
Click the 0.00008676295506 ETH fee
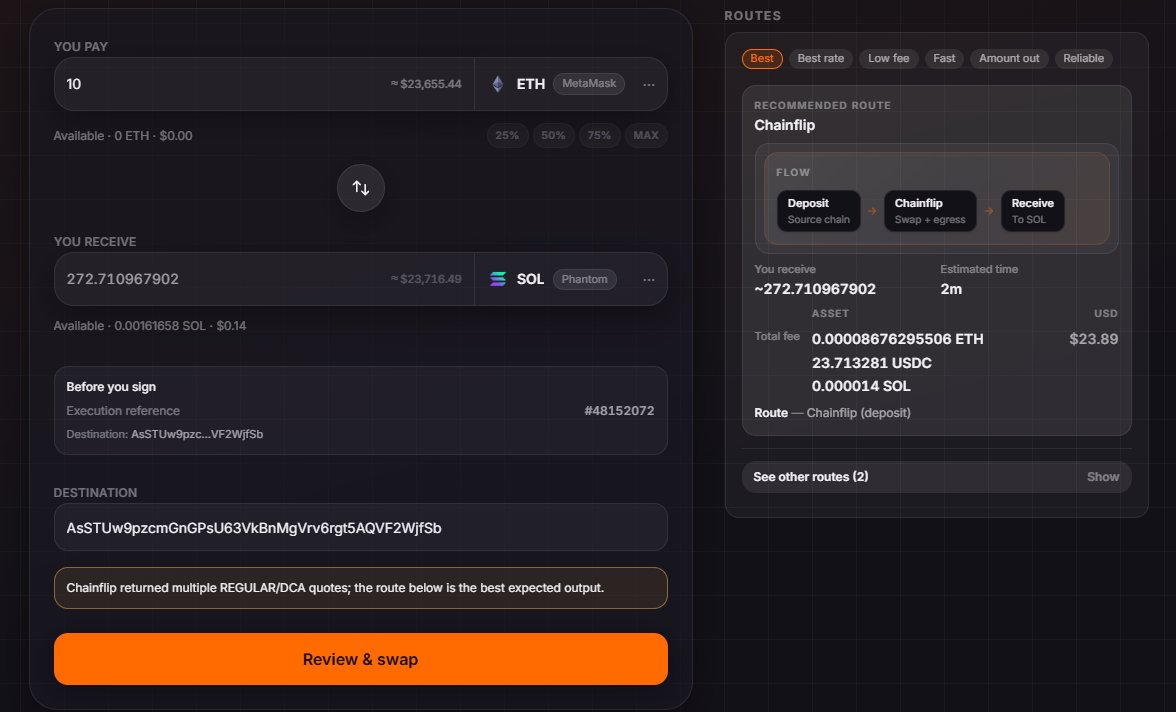click(898, 339)
